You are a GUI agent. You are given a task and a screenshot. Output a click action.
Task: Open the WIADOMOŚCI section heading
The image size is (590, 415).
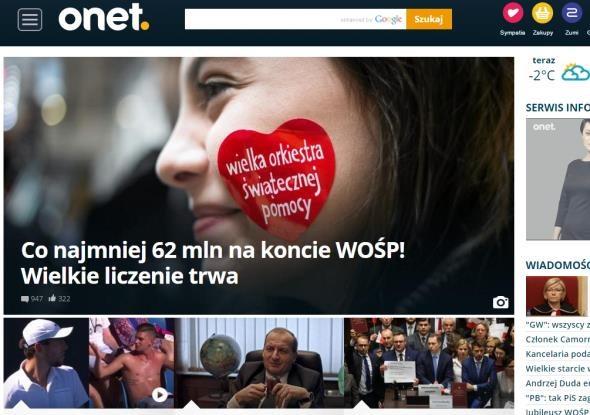(x=558, y=265)
